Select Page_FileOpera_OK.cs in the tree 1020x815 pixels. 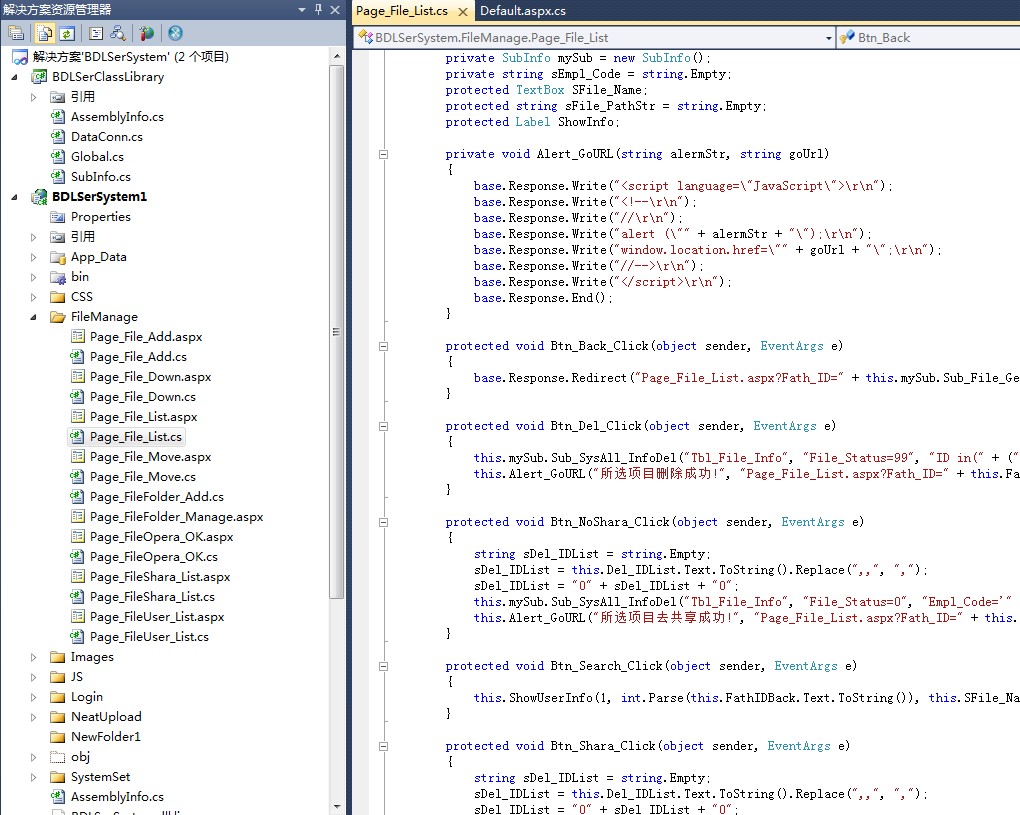(x=154, y=557)
